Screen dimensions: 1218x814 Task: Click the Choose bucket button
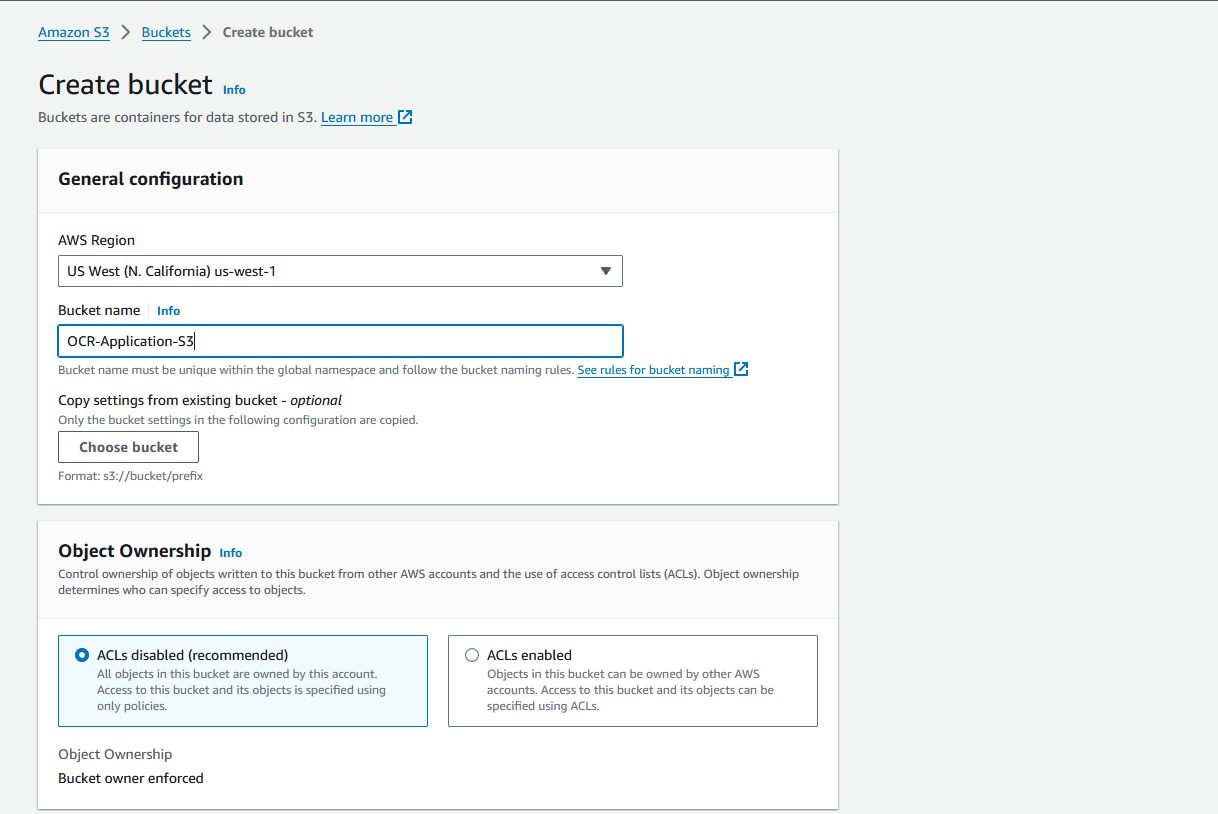128,447
